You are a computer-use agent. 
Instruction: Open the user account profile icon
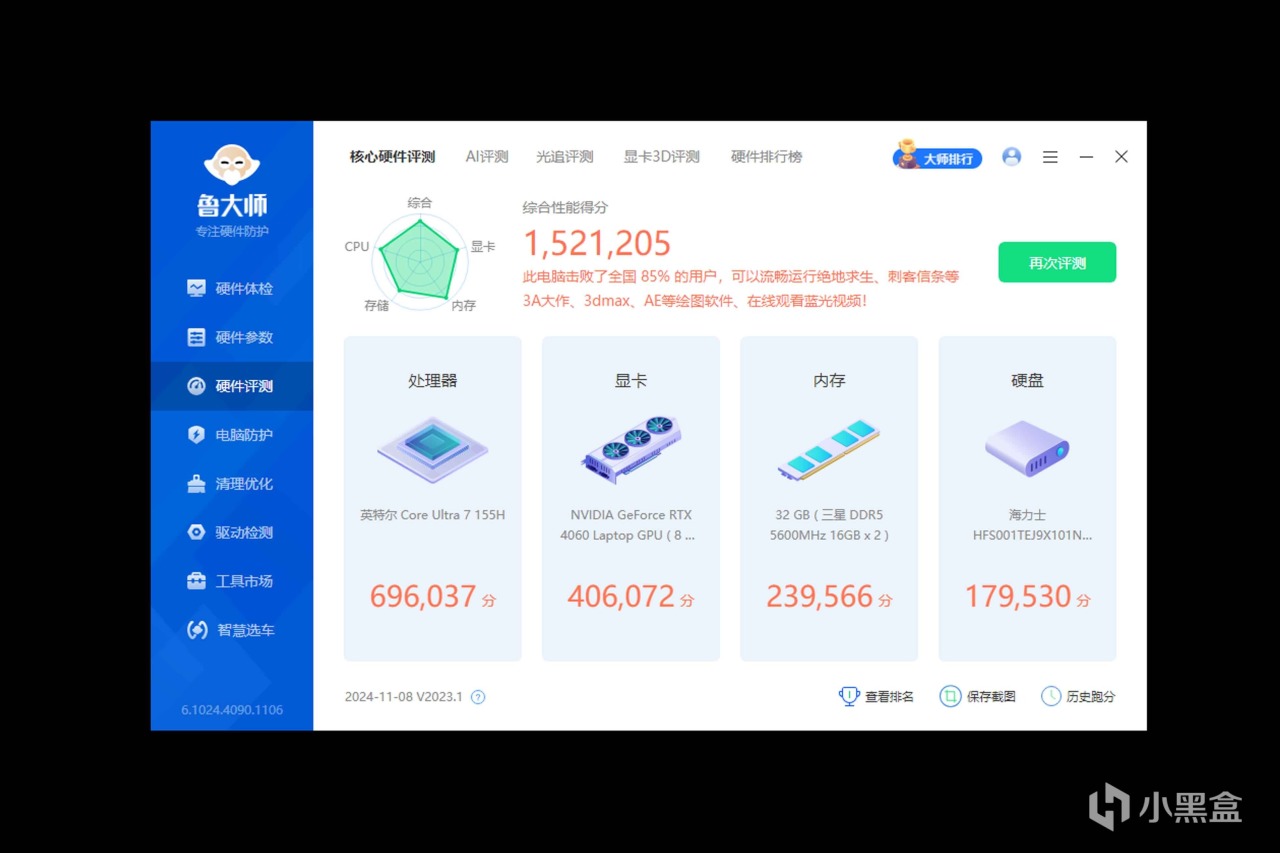tap(1012, 157)
